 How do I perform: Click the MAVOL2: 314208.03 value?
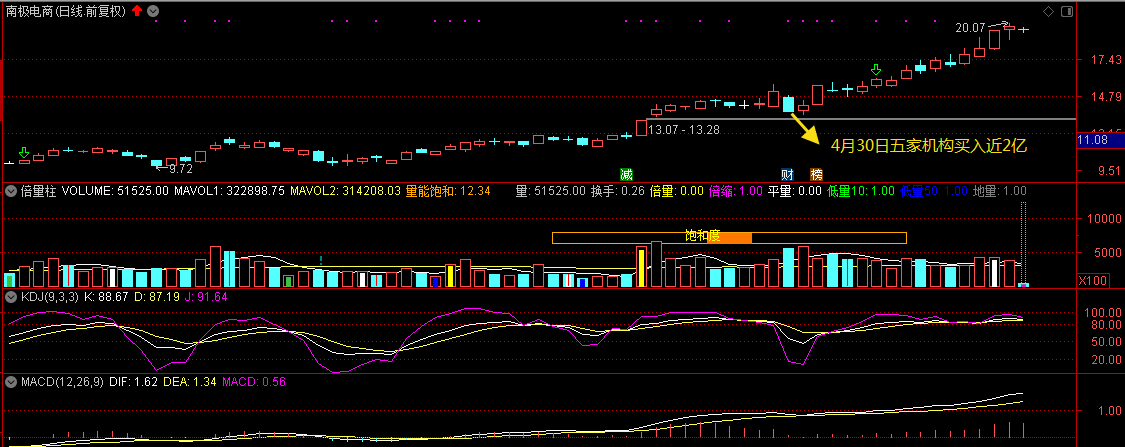[x=345, y=192]
